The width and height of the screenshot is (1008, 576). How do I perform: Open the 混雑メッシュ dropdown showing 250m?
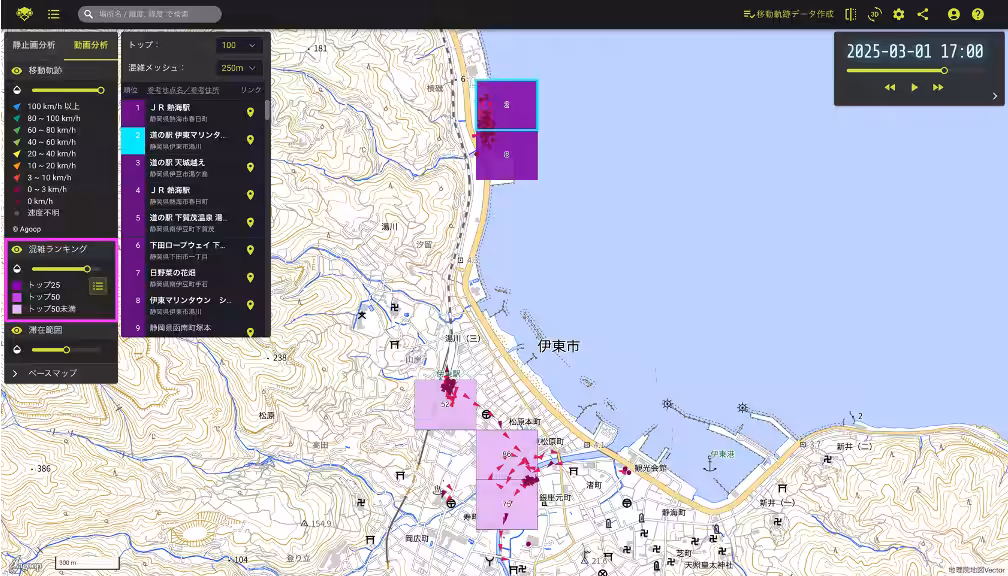(240, 68)
